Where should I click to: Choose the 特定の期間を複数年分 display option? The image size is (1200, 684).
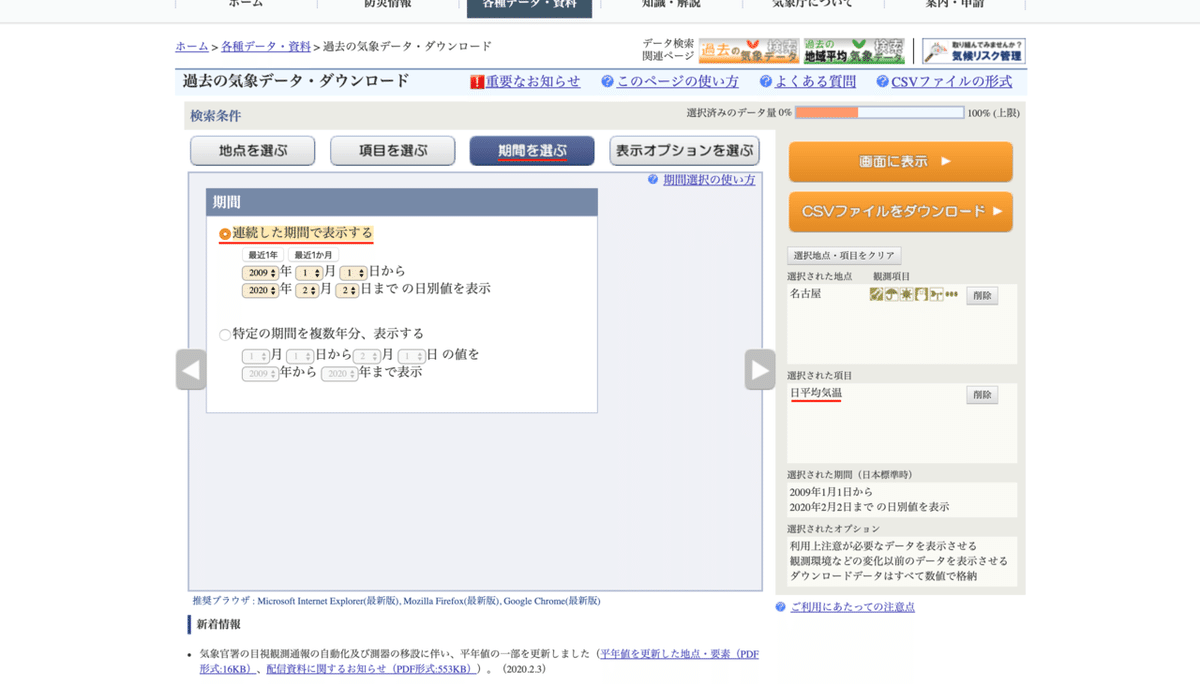225,333
